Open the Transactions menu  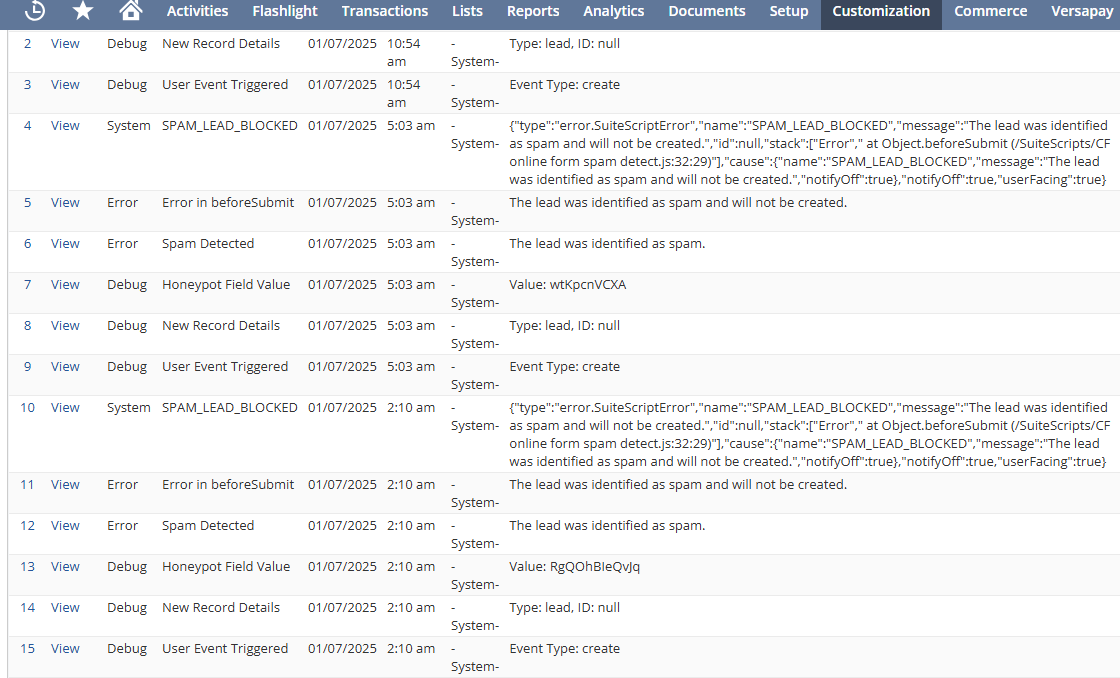click(x=385, y=11)
